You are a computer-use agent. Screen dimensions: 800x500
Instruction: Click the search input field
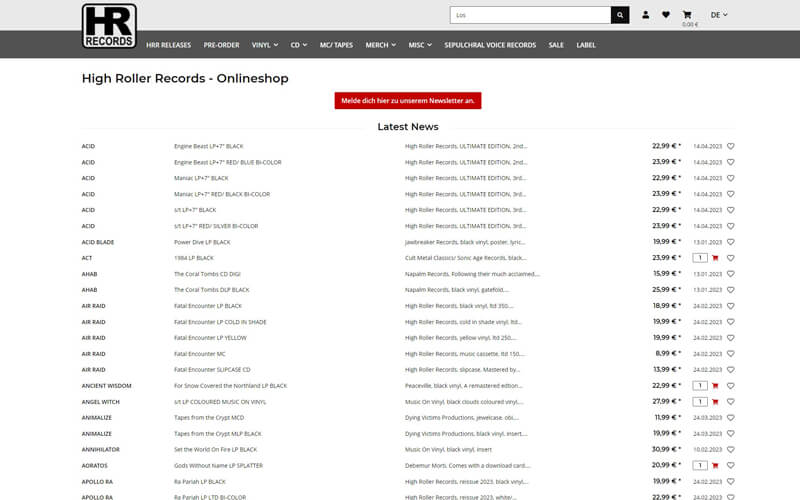click(531, 15)
